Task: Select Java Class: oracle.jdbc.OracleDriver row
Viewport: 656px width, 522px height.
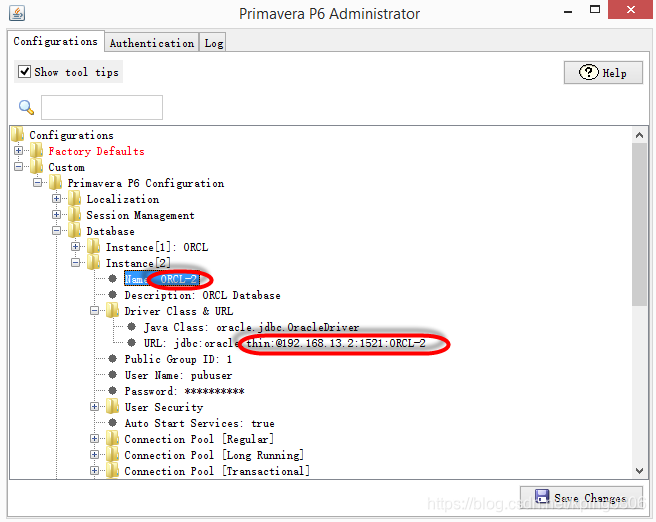Action: click(251, 327)
